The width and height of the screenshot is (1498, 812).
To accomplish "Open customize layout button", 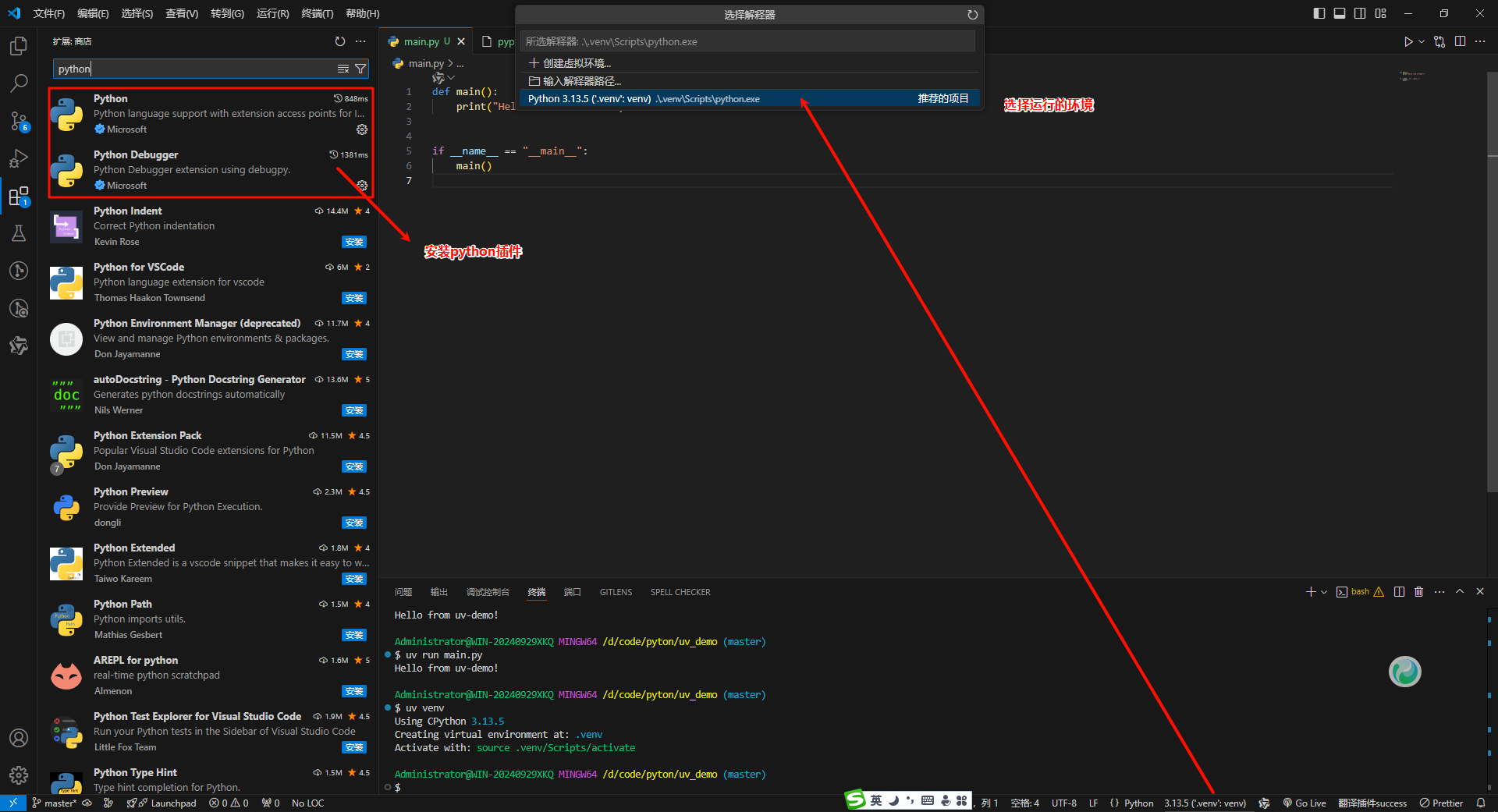I will [1381, 13].
